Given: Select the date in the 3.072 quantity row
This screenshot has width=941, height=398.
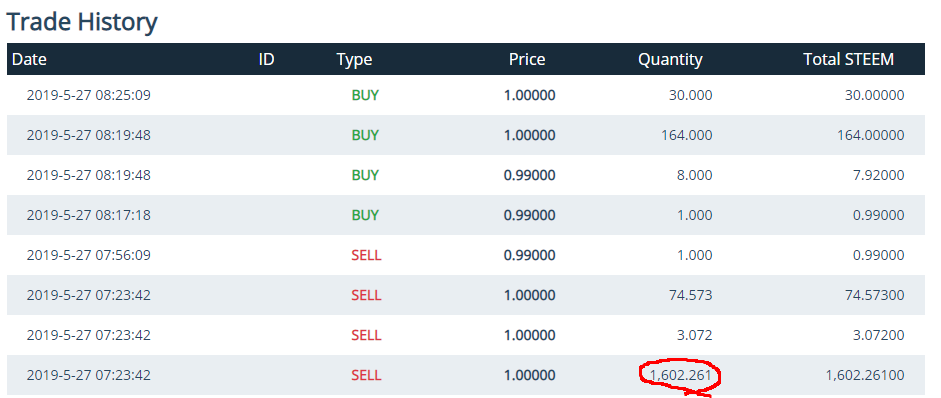Looking at the screenshot, I should click(89, 335).
